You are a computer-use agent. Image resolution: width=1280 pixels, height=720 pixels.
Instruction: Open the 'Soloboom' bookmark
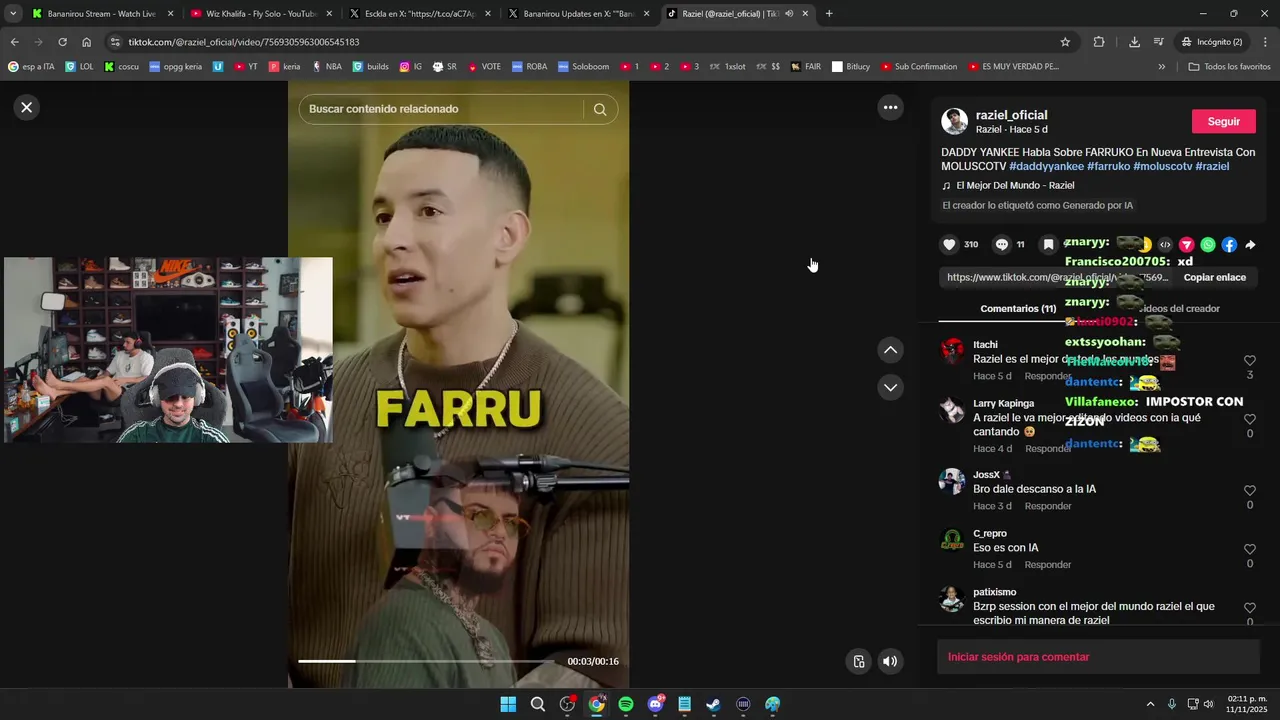583,67
